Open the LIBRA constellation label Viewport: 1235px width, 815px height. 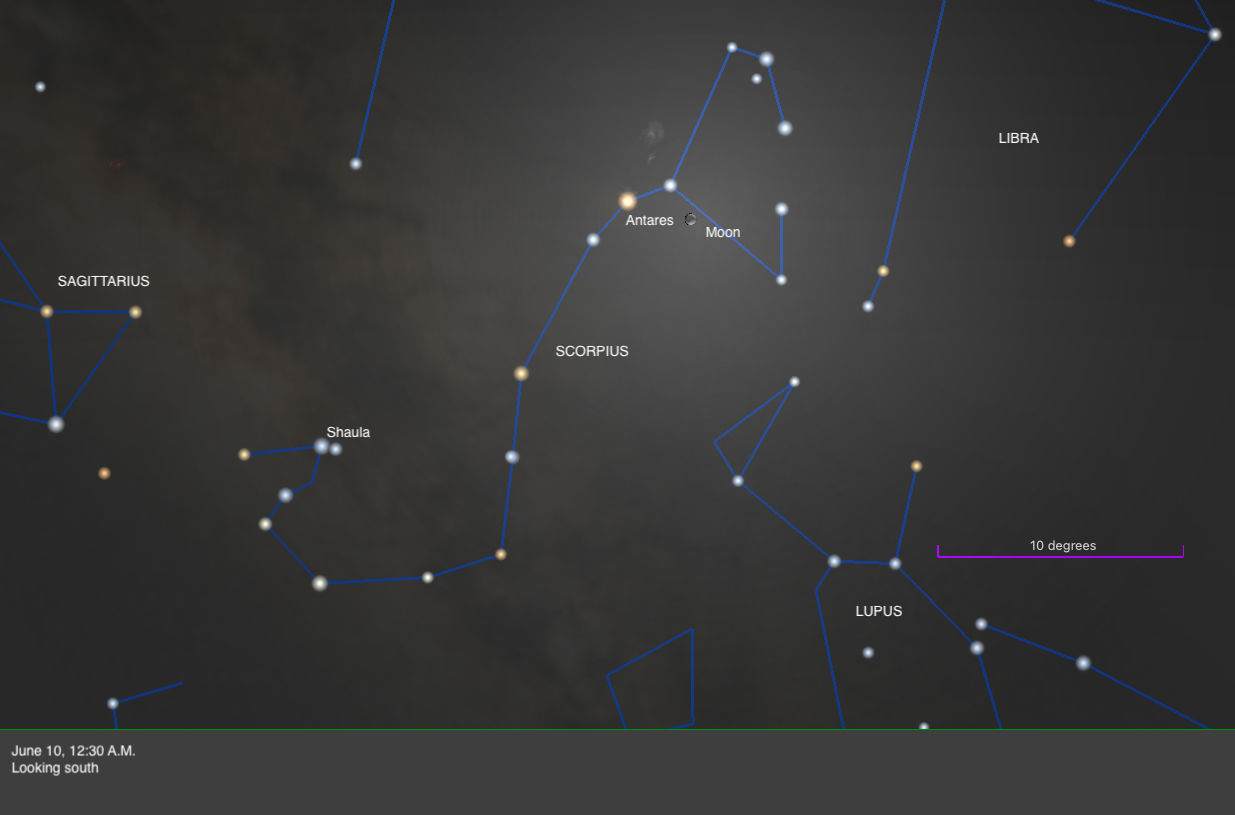(x=1018, y=138)
